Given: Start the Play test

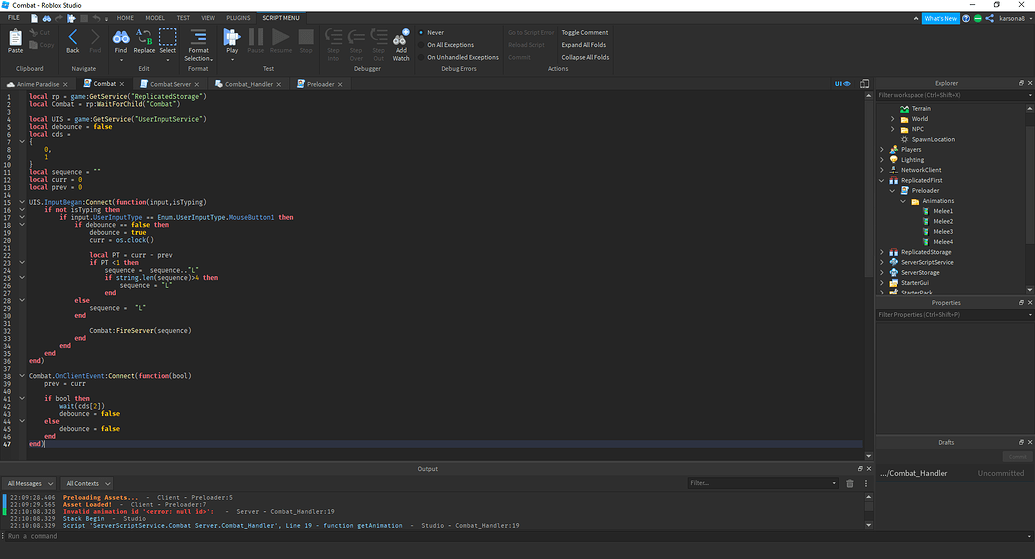Looking at the screenshot, I should tap(232, 36).
